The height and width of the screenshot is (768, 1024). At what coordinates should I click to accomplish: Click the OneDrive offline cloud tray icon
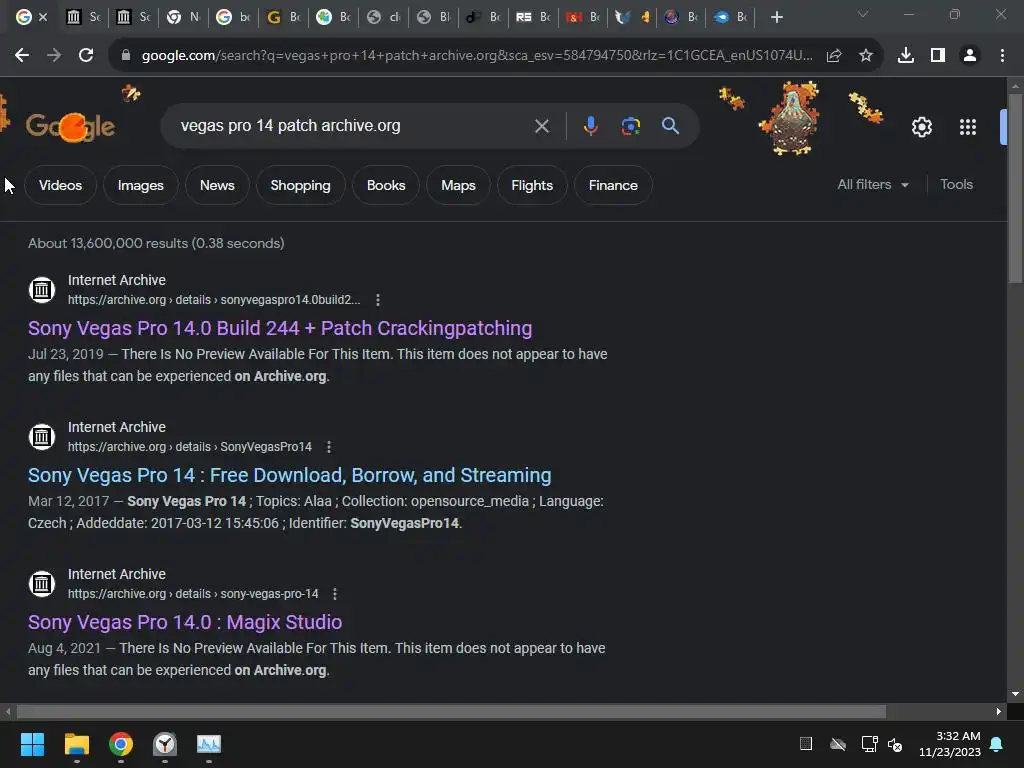click(838, 744)
